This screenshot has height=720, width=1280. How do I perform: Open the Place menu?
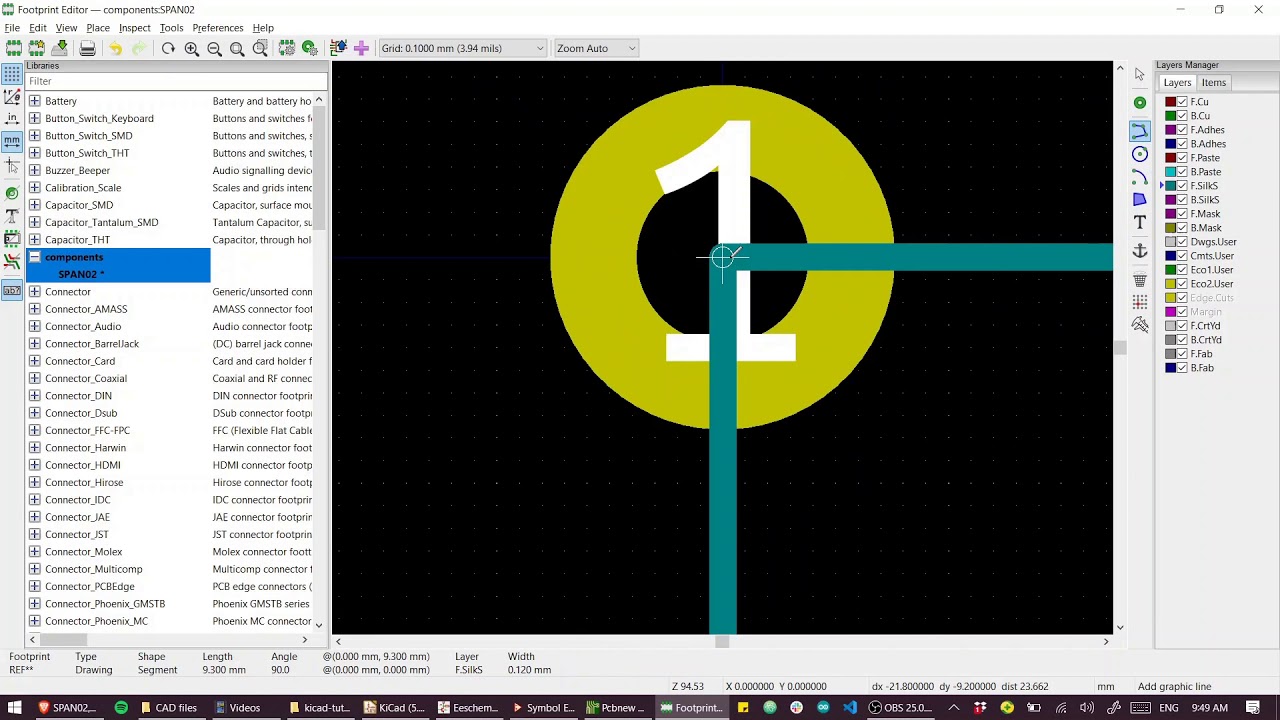pyautogui.click(x=98, y=28)
